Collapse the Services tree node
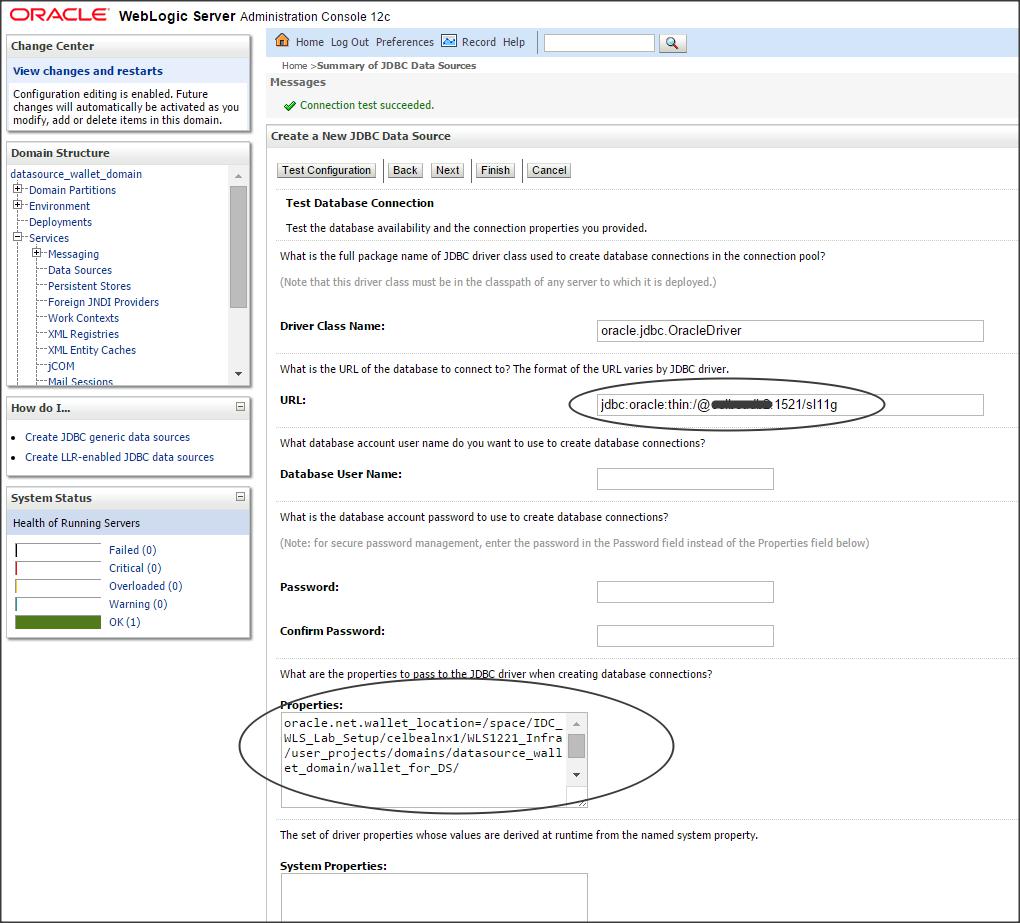The width and height of the screenshot is (1020, 923). point(18,237)
